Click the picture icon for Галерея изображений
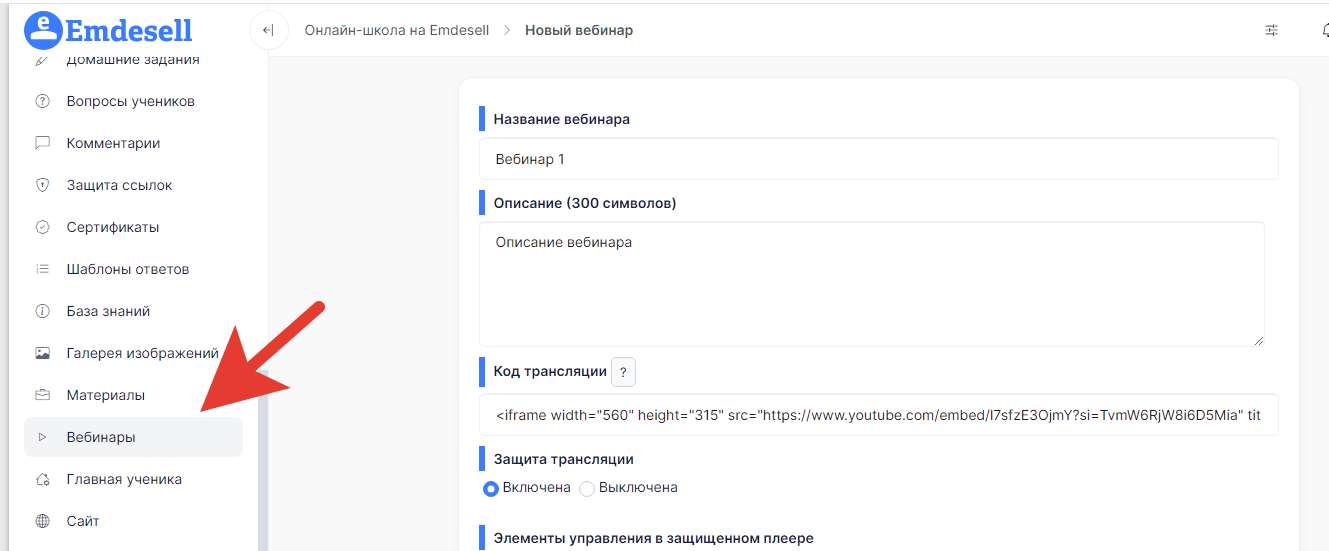This screenshot has height=551, width=1329. click(42, 353)
